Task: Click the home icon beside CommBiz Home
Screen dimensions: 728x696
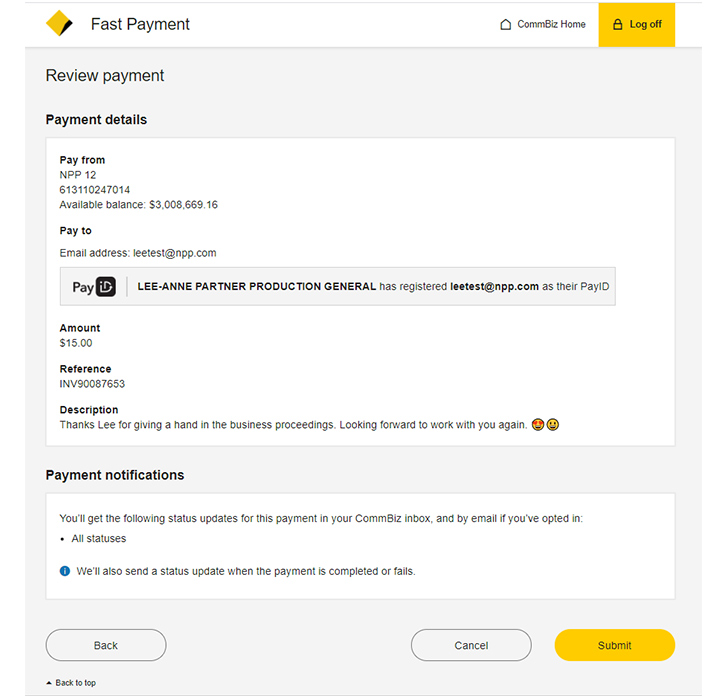Action: click(506, 25)
